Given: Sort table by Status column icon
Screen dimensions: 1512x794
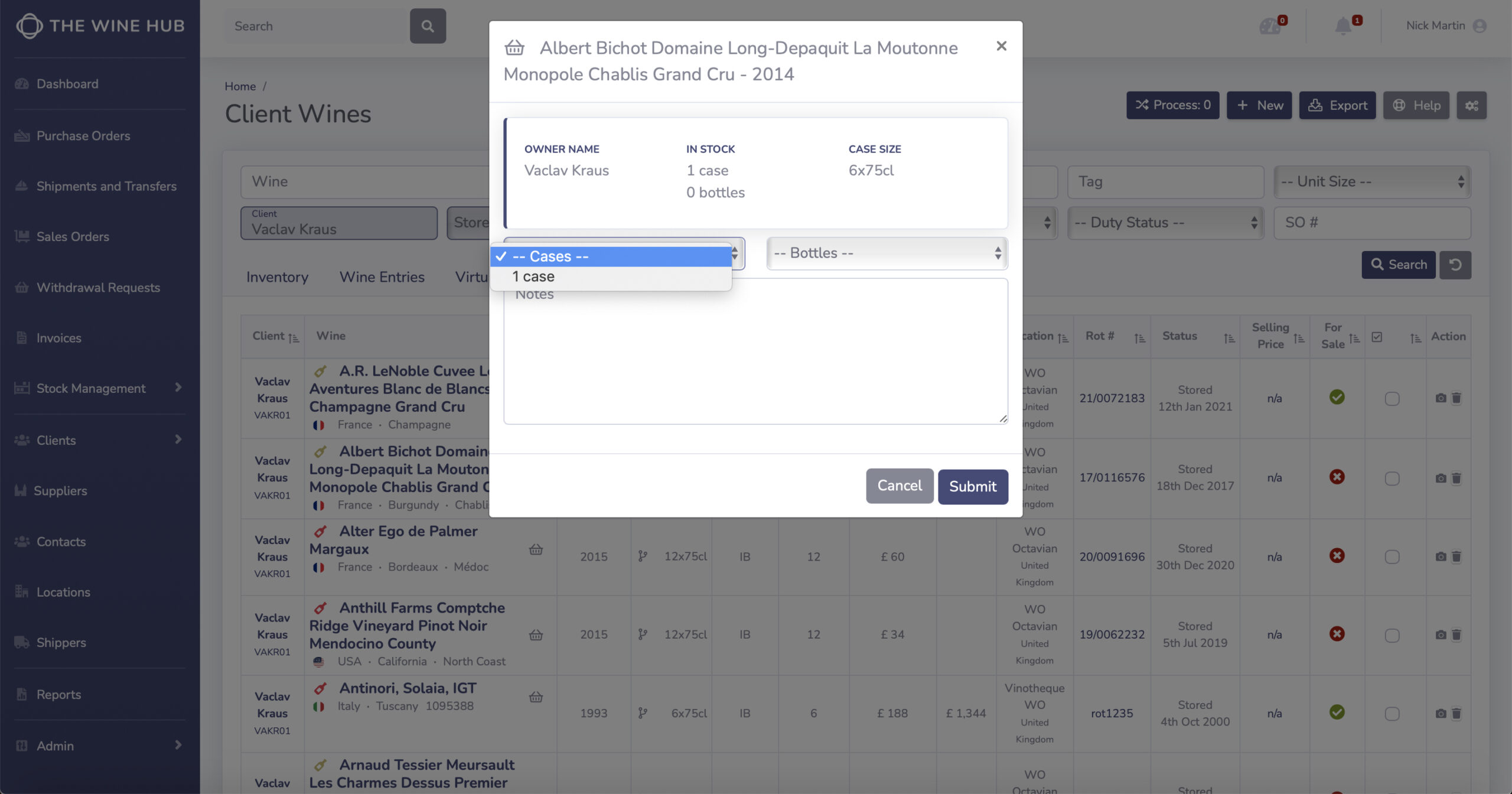Looking at the screenshot, I should click(x=1230, y=337).
